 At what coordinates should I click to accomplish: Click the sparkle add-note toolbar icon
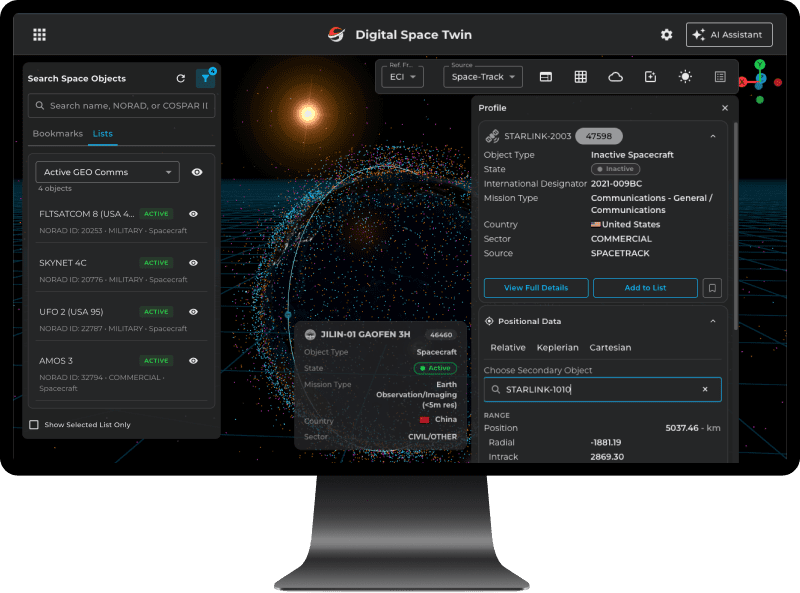pos(651,77)
